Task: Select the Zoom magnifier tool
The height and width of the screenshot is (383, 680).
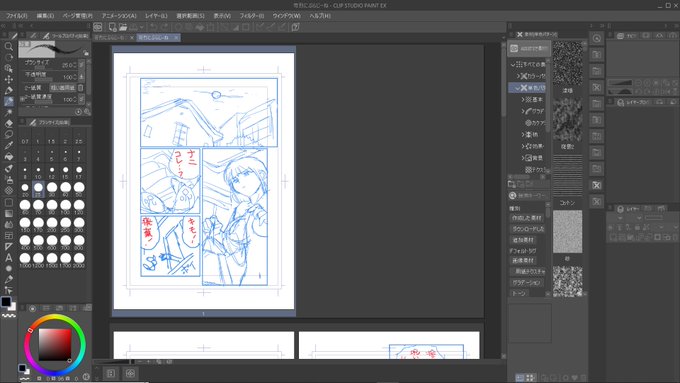Action: coord(8,46)
